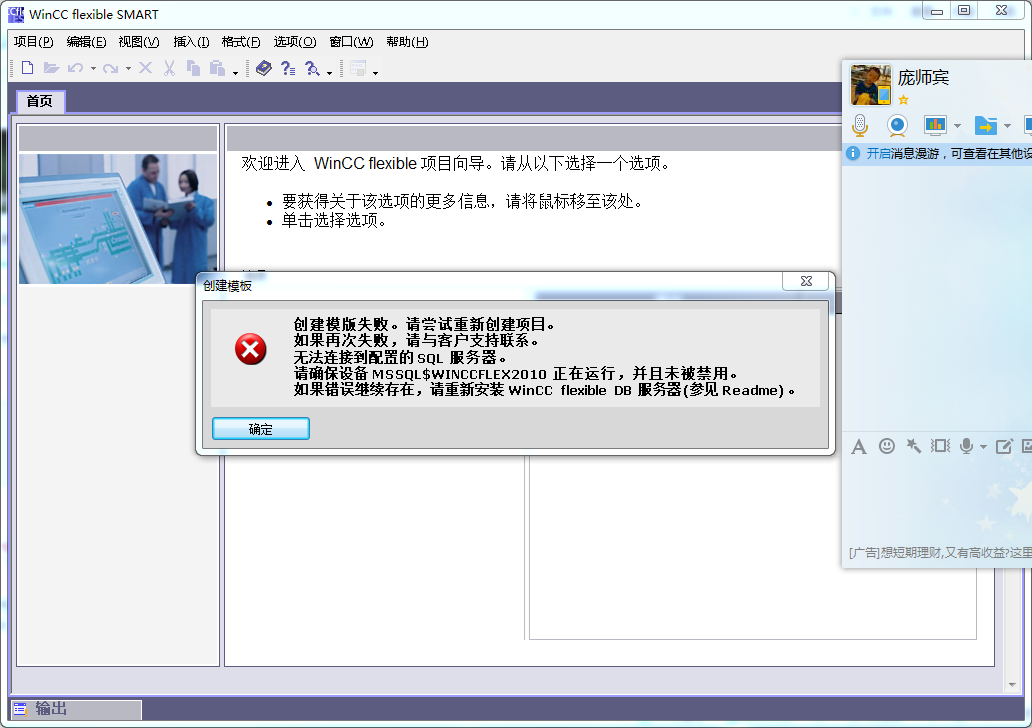This screenshot has width=1032, height=728.
Task: Click the New project icon in toolbar
Action: (28, 68)
